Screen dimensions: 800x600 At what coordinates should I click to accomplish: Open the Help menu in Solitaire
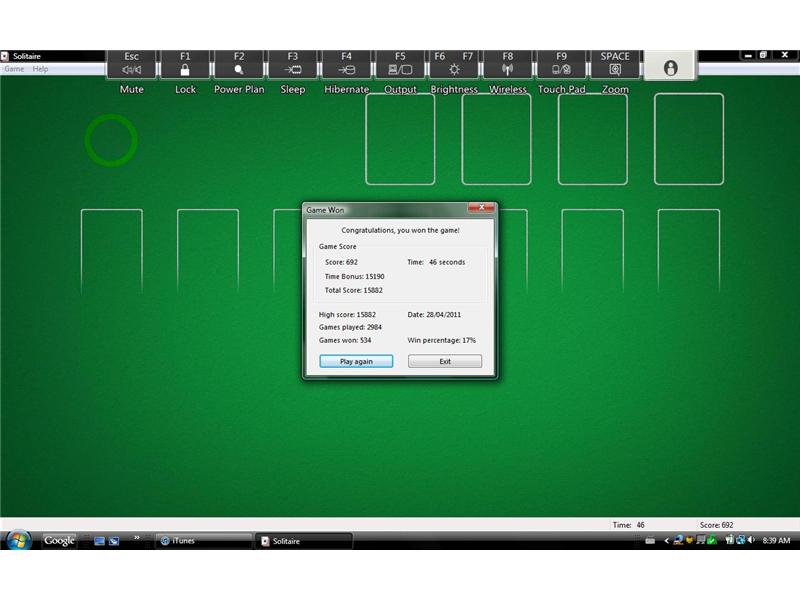coord(40,69)
